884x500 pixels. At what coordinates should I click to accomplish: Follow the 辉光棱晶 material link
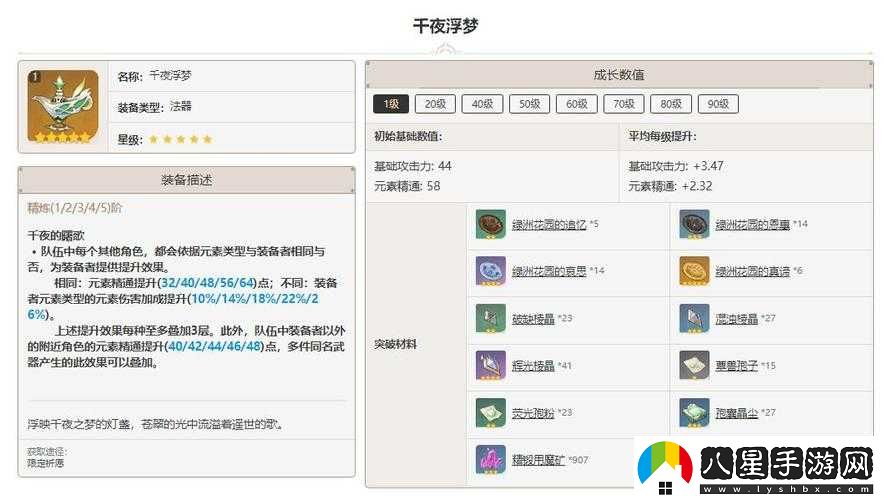(x=533, y=366)
